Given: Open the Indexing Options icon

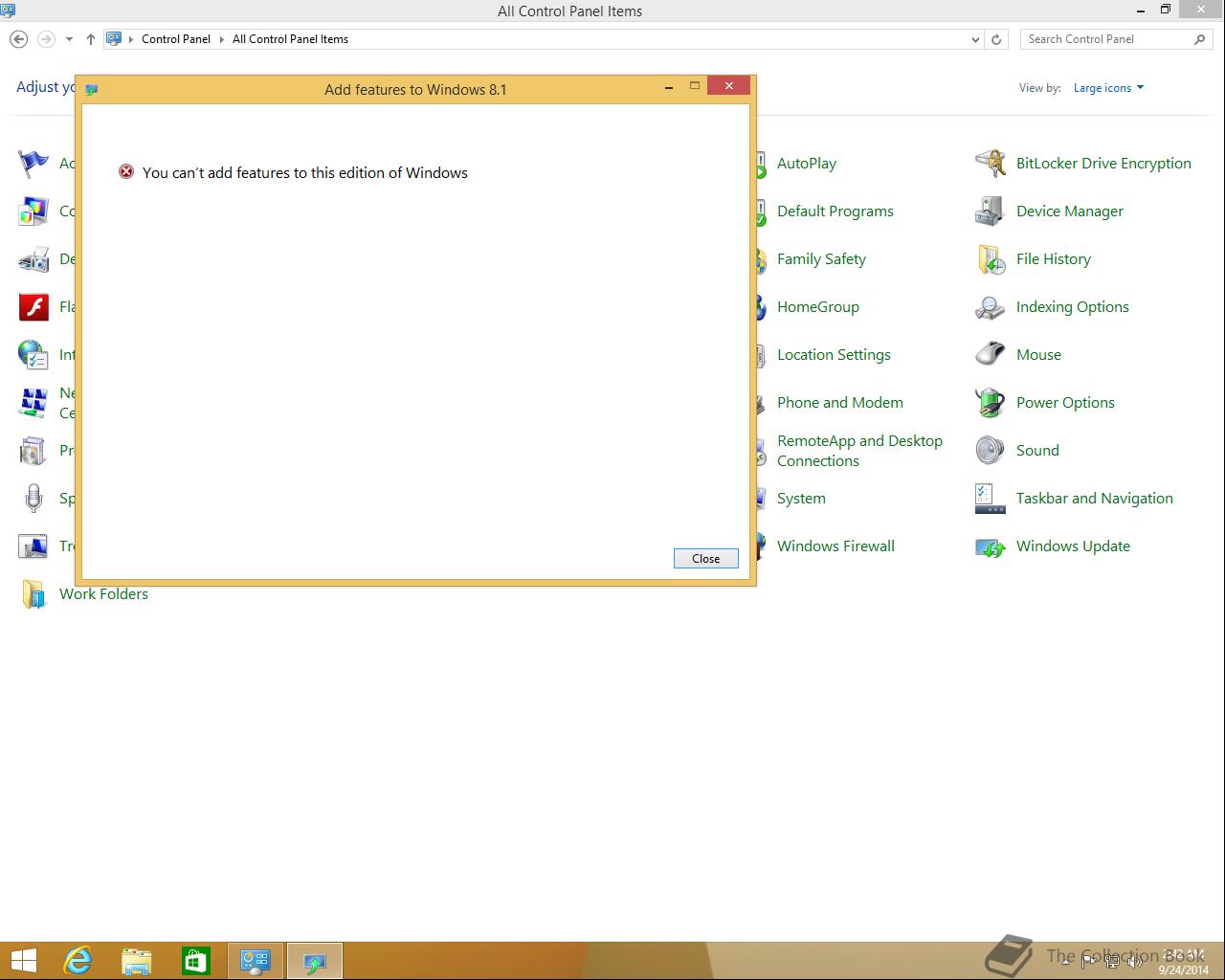Looking at the screenshot, I should pos(990,307).
